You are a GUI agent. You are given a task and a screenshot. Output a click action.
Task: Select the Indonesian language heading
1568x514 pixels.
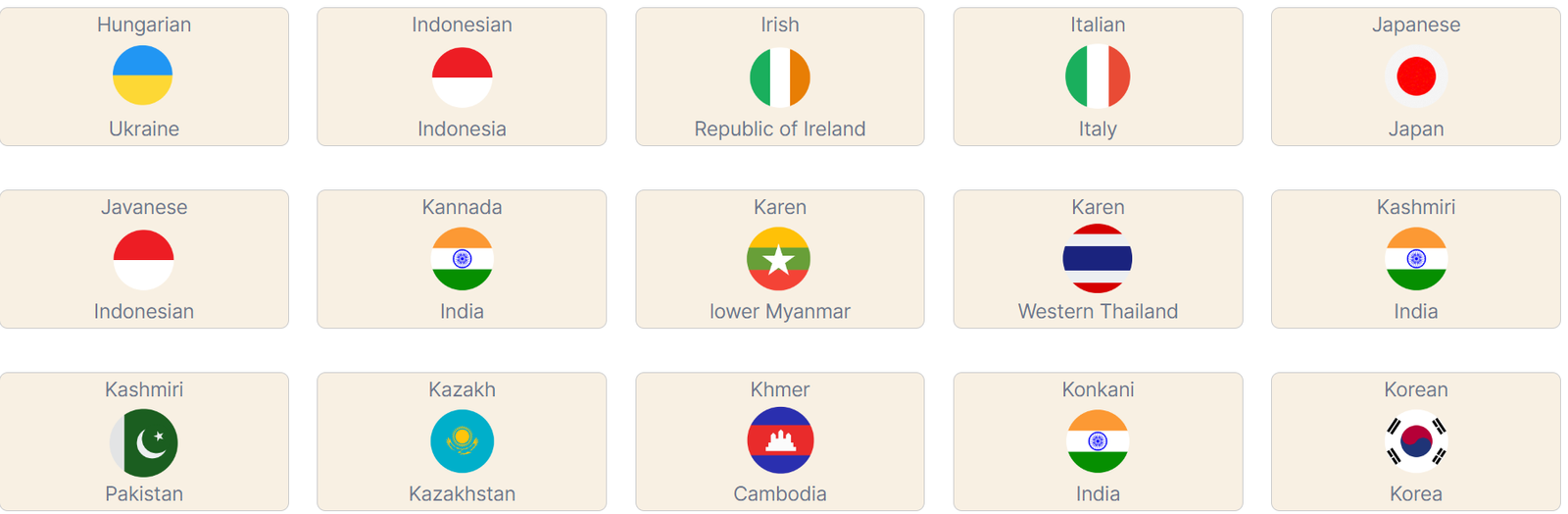point(462,25)
